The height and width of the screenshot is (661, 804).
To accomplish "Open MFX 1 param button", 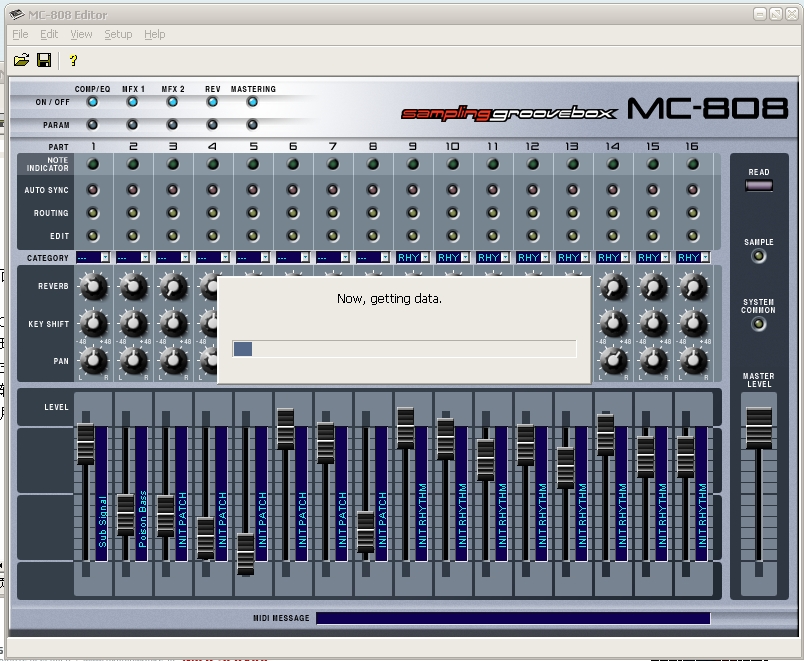I will click(x=132, y=125).
